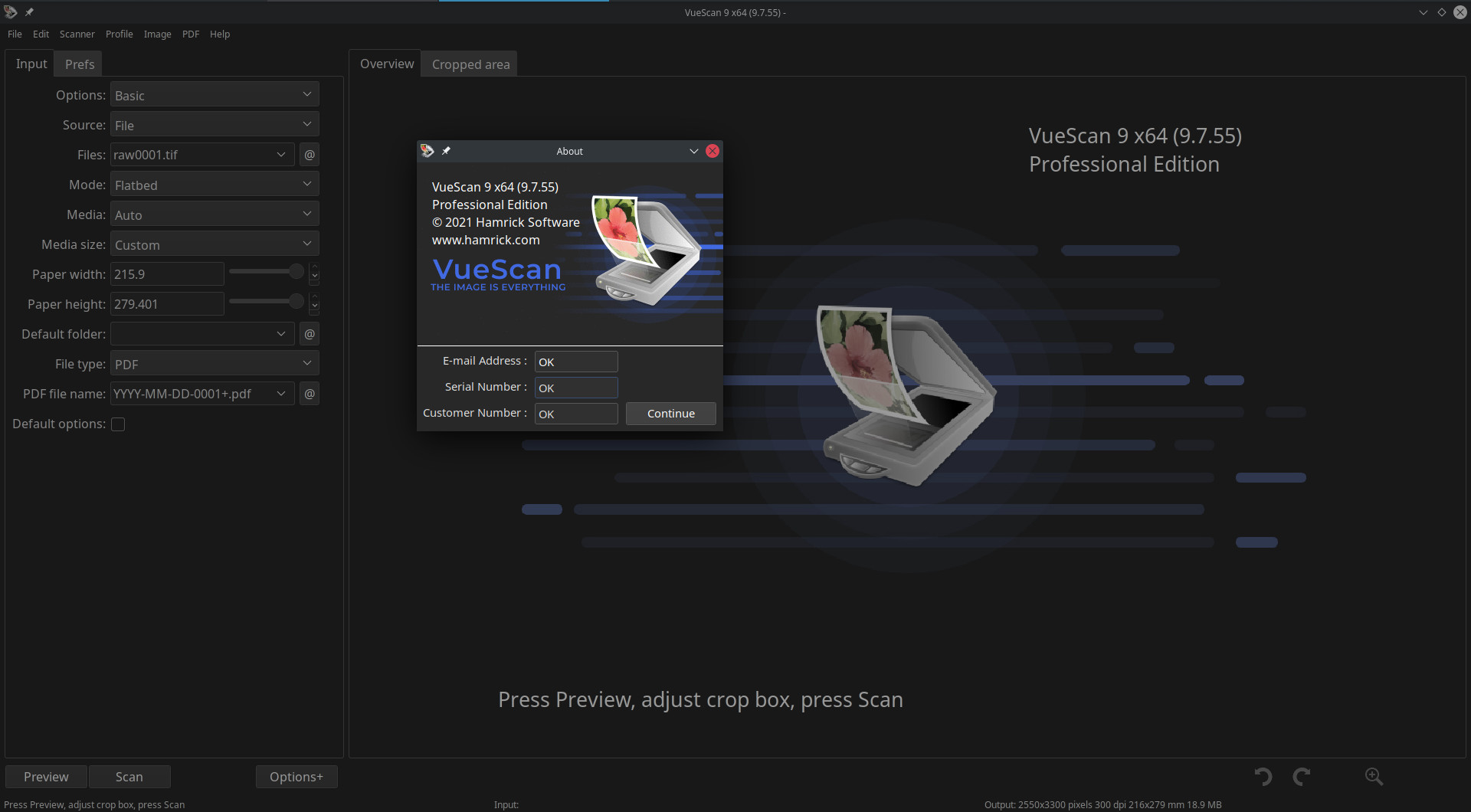Image resolution: width=1471 pixels, height=812 pixels.
Task: Switch to the Cropped area tab
Action: [470, 64]
